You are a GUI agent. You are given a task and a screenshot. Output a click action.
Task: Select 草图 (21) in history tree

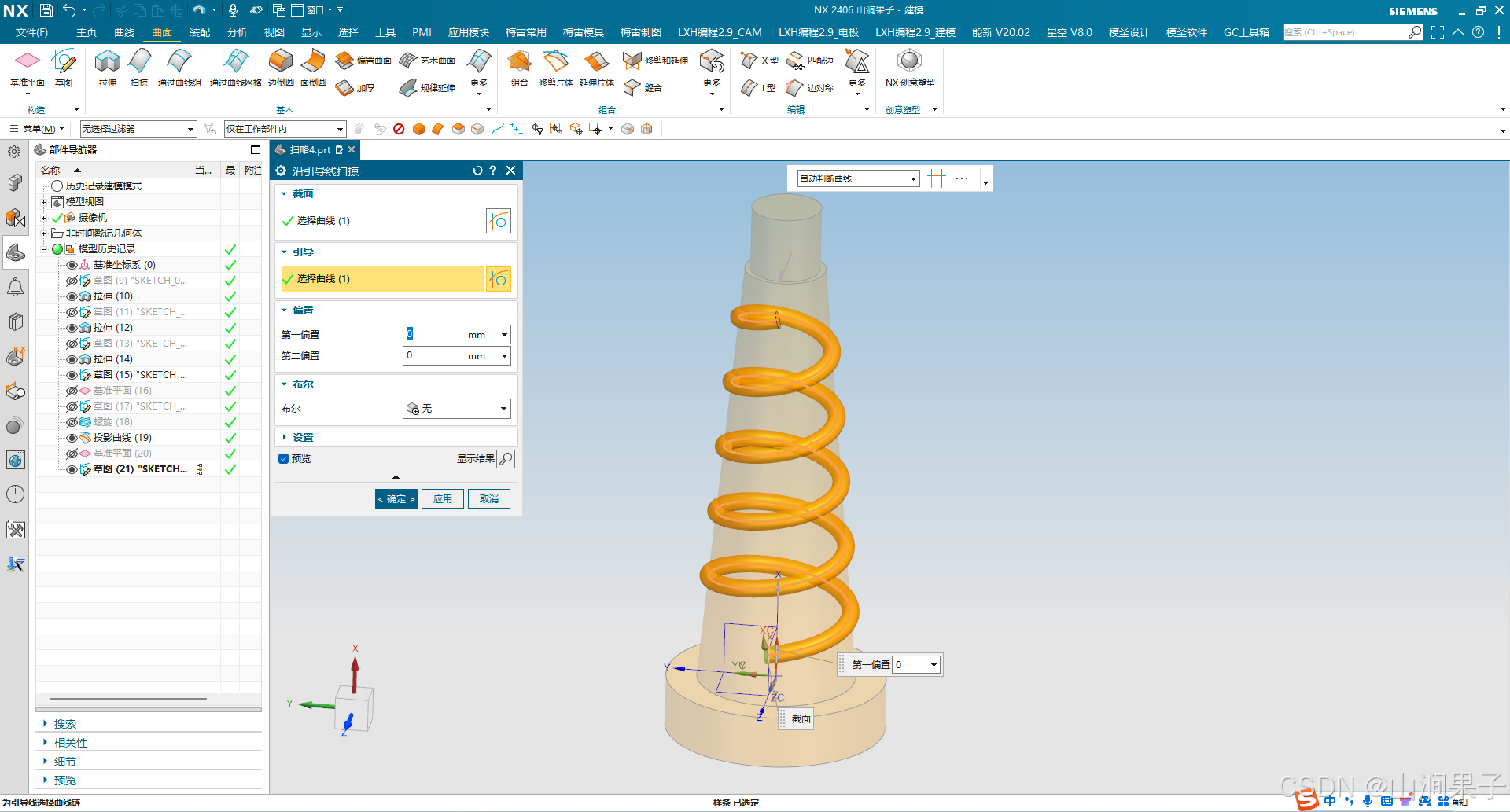coord(140,469)
